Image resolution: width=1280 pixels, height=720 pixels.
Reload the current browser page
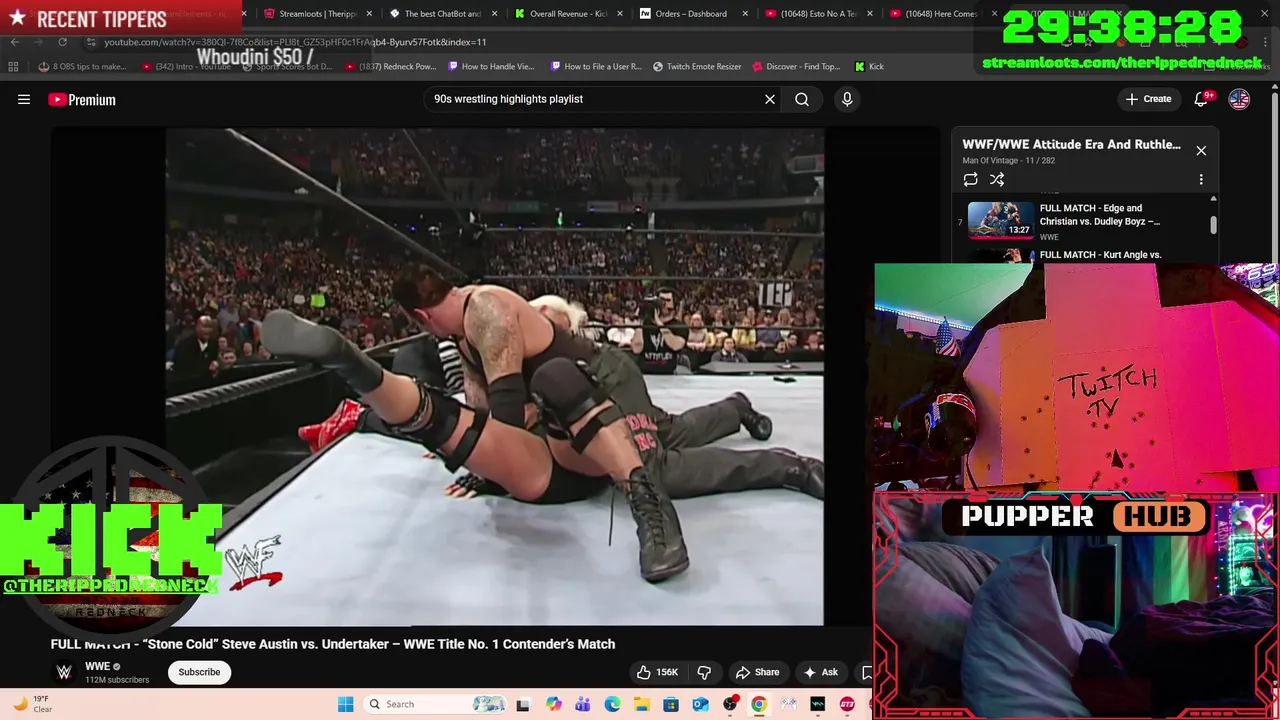(x=62, y=42)
